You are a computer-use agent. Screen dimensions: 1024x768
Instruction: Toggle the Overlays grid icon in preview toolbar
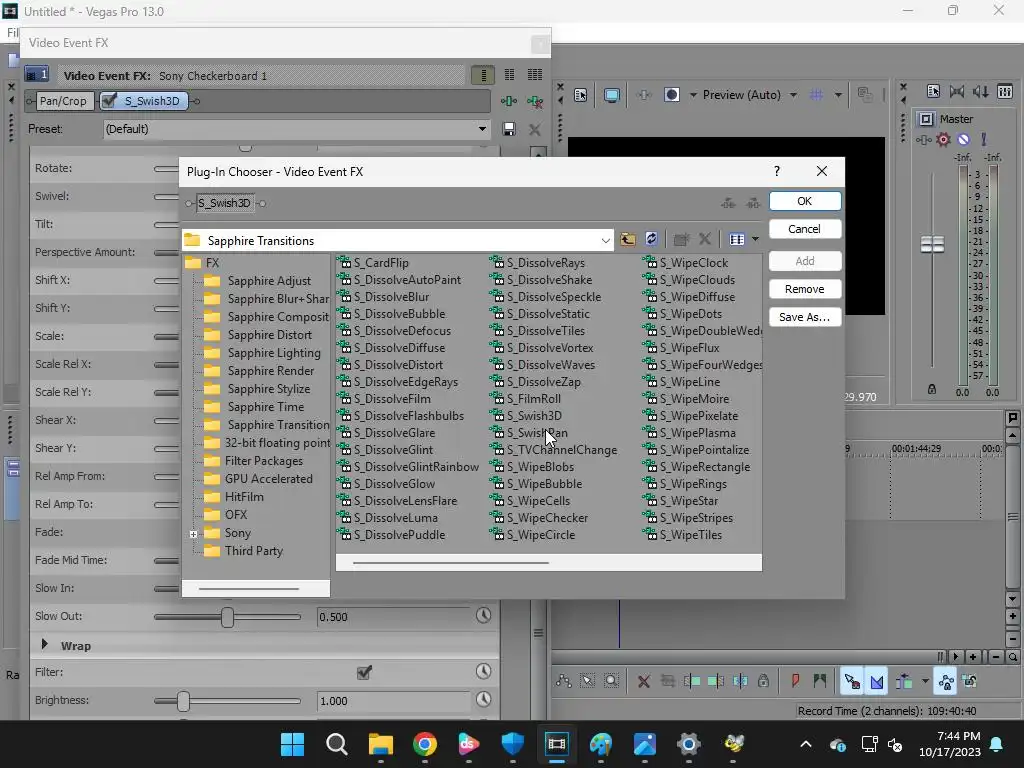tap(816, 95)
